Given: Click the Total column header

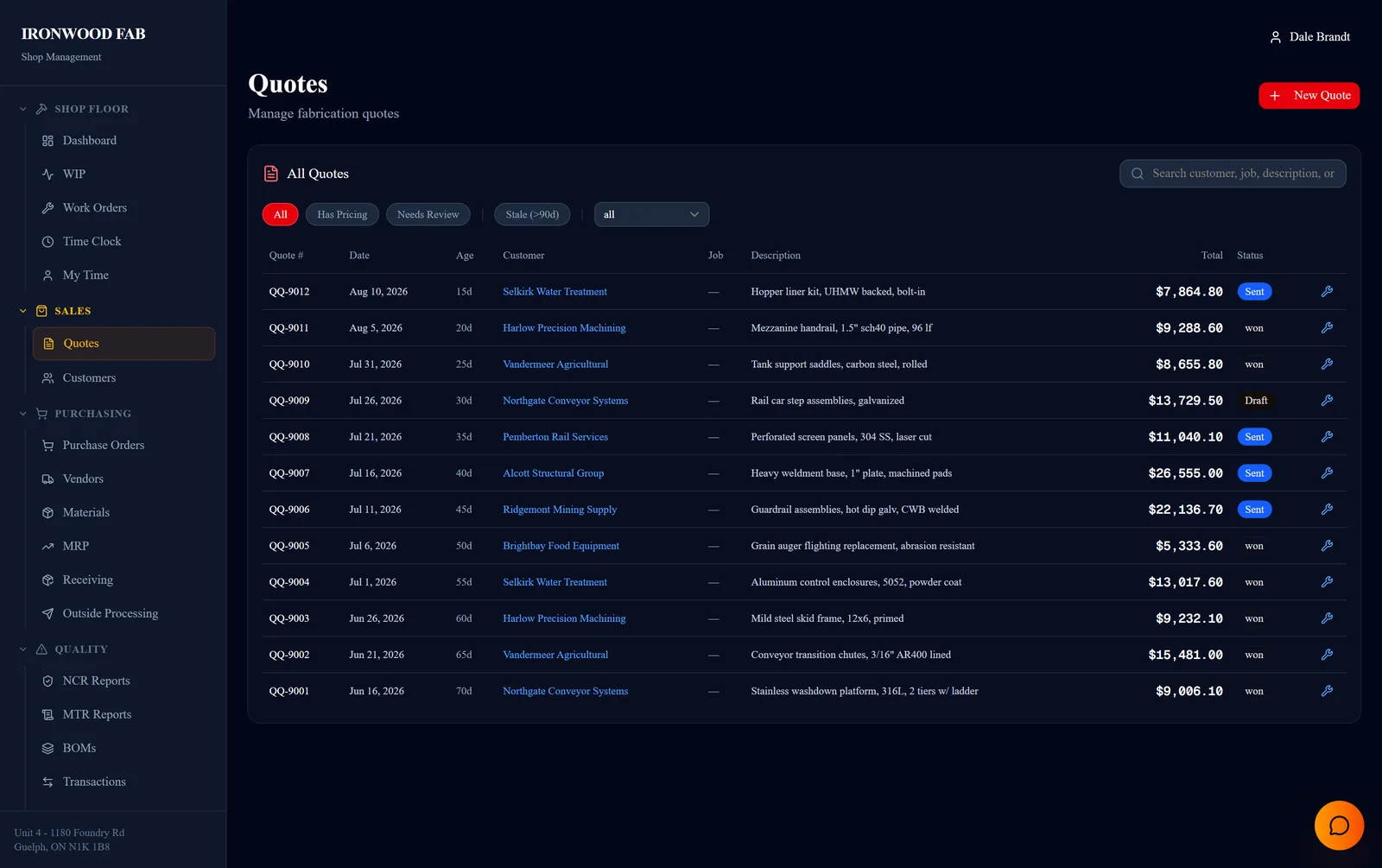Looking at the screenshot, I should pos(1212,256).
